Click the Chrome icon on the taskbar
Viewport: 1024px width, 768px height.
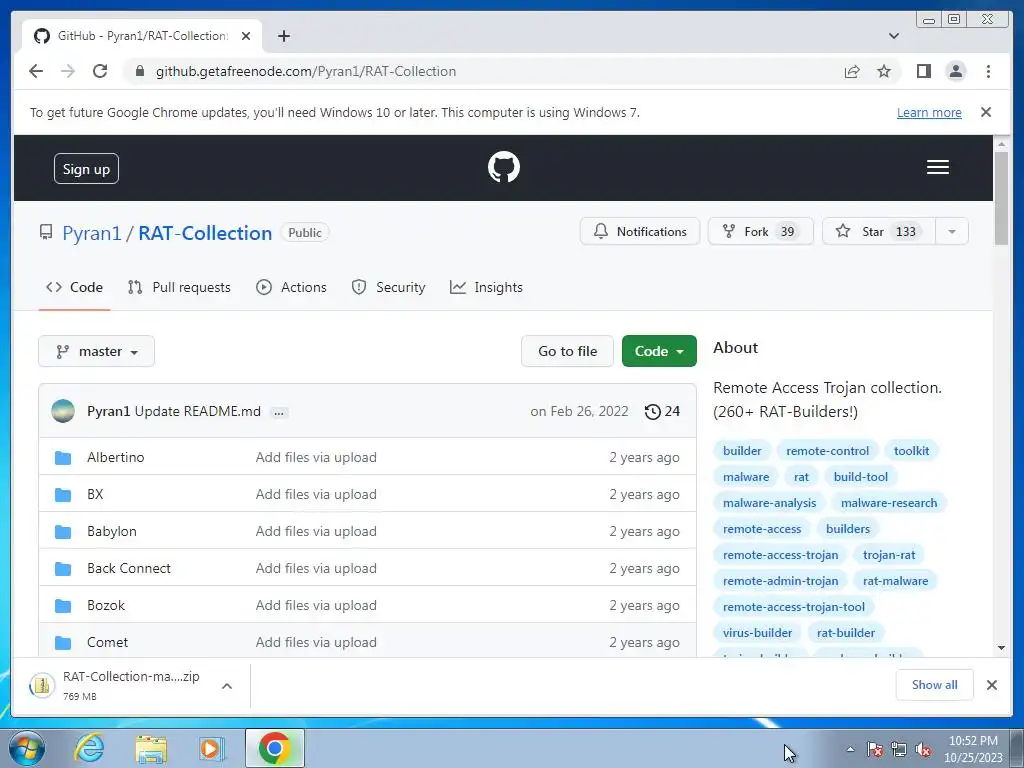tap(274, 748)
